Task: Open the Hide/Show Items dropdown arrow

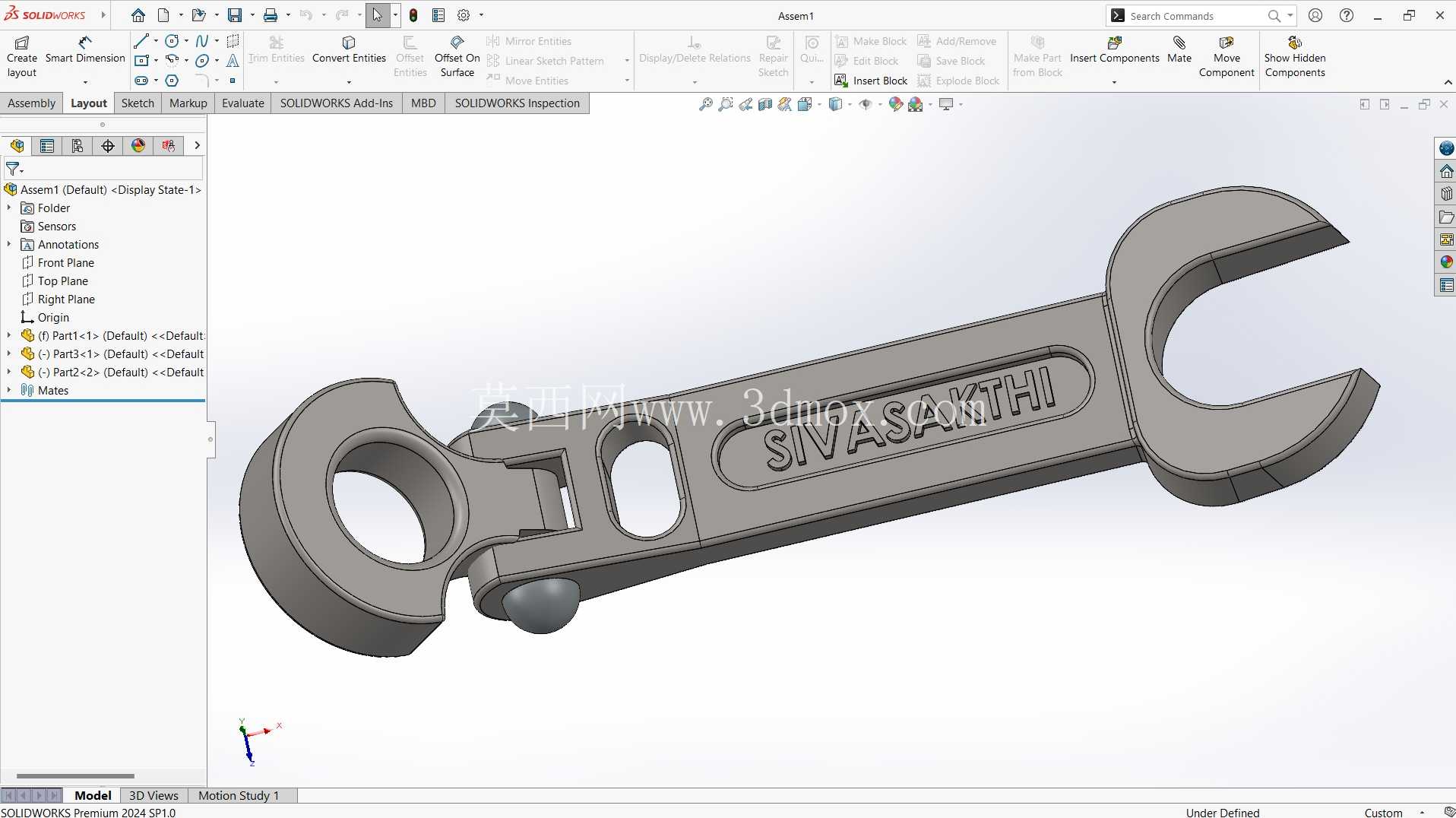Action: pyautogui.click(x=880, y=104)
